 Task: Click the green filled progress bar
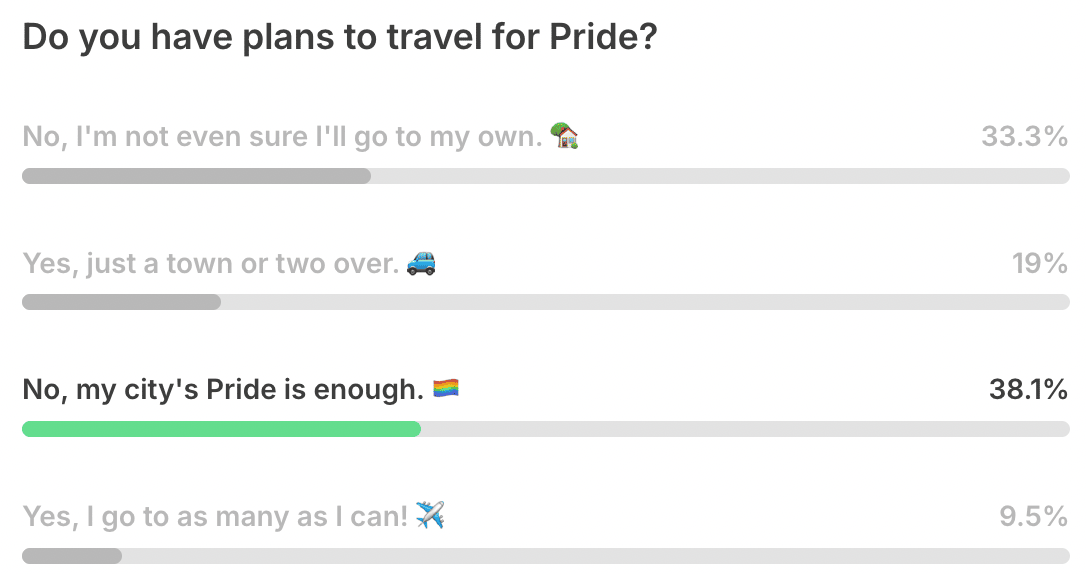pos(222,429)
